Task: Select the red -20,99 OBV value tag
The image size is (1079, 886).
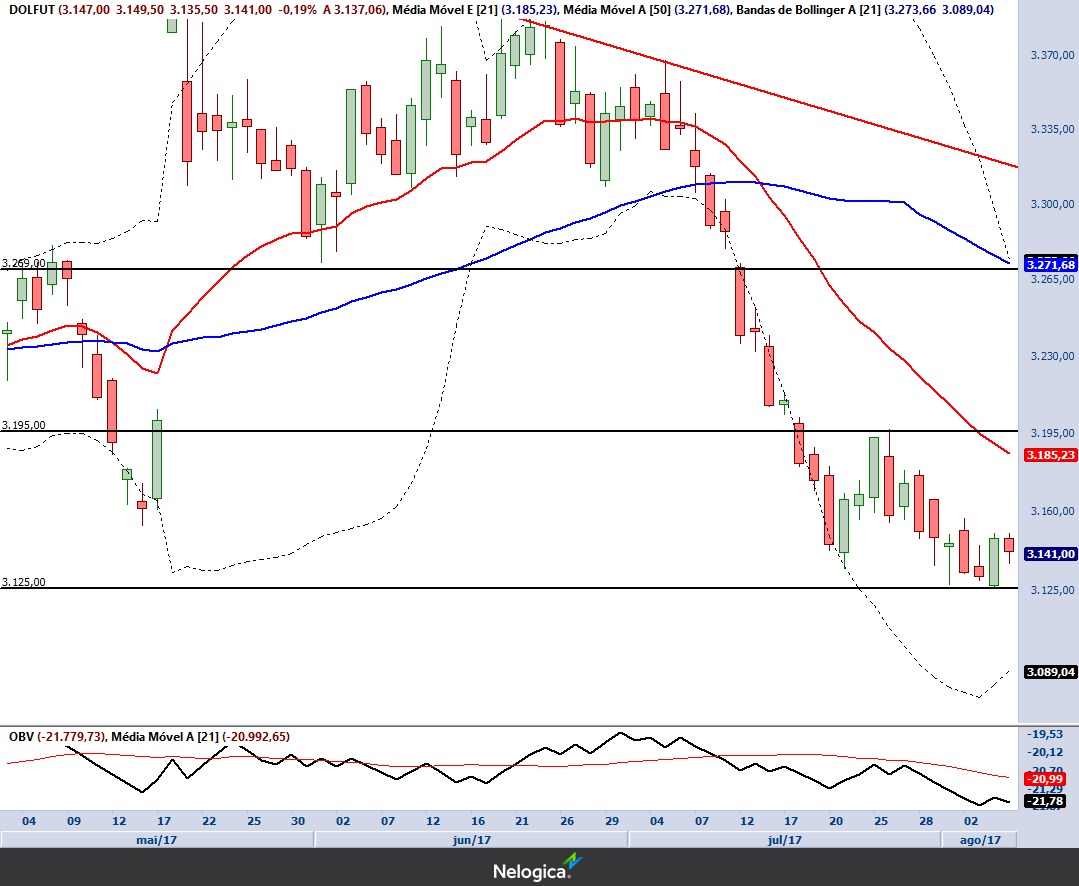Action: [x=1050, y=779]
